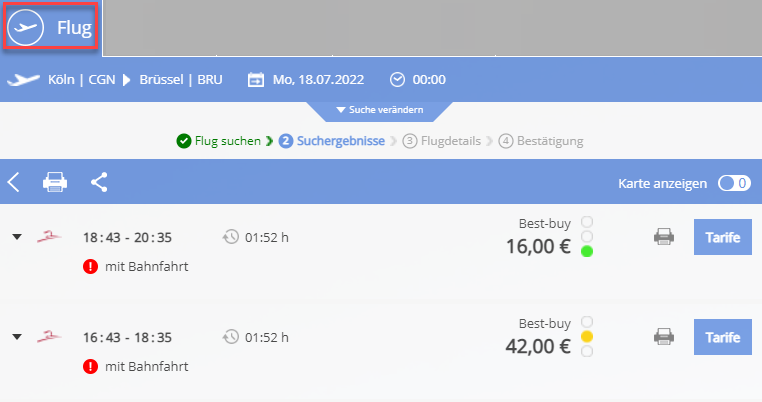Open the Suche verändern dropdown
Screen dimensions: 762x402
(x=380, y=110)
